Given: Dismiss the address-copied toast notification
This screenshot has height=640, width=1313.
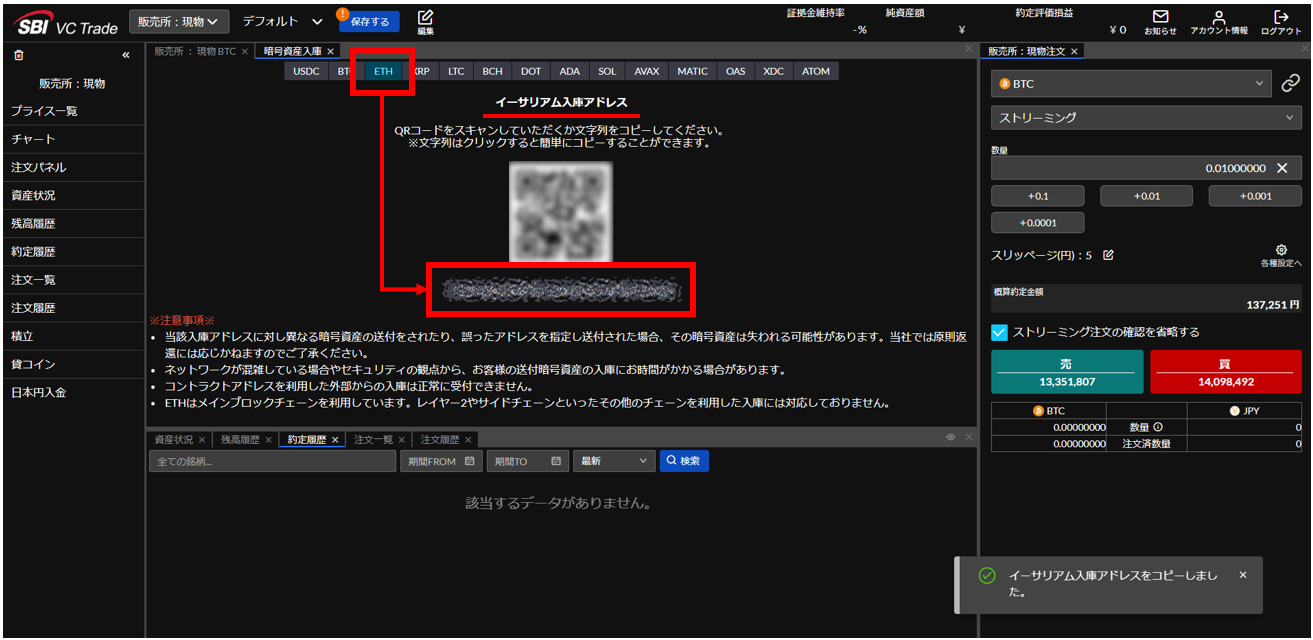Looking at the screenshot, I should [1243, 575].
